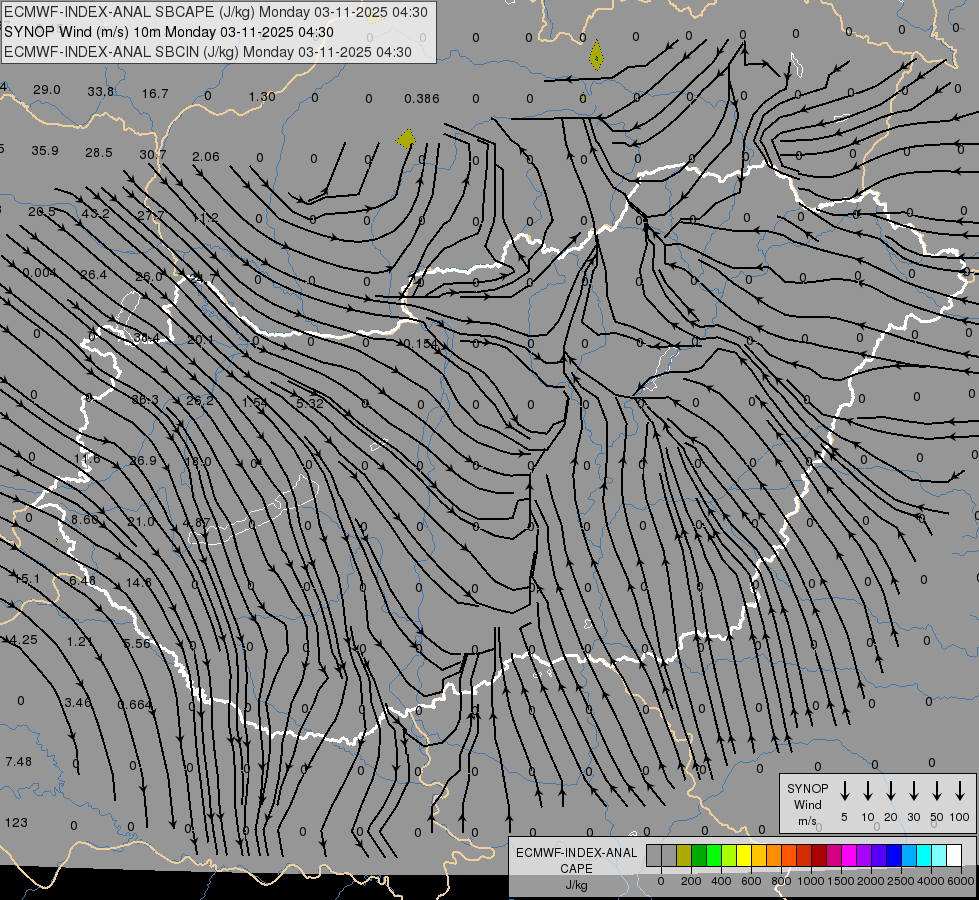Screen dimensions: 979x900
Task: Click the grid value 36.3
Action: pos(145,400)
